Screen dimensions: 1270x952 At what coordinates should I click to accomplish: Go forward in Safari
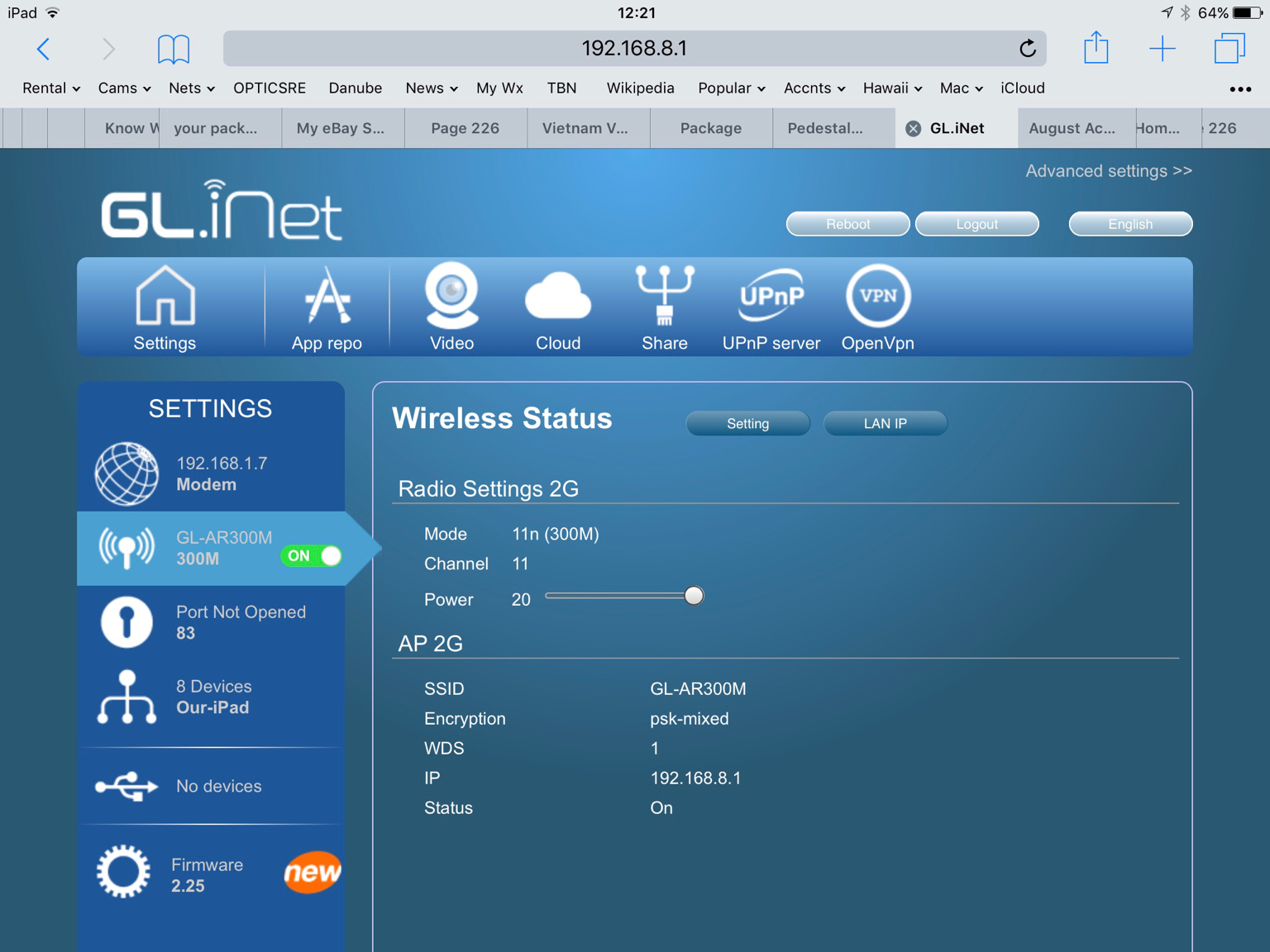tap(108, 49)
